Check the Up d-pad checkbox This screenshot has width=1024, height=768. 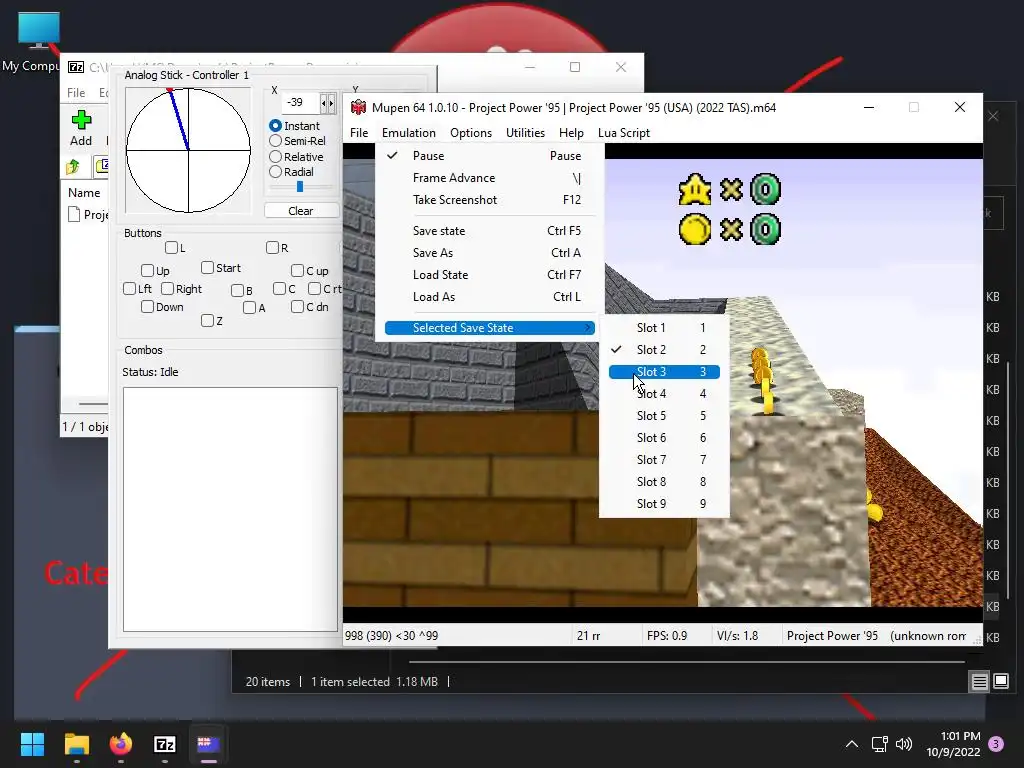click(x=148, y=270)
